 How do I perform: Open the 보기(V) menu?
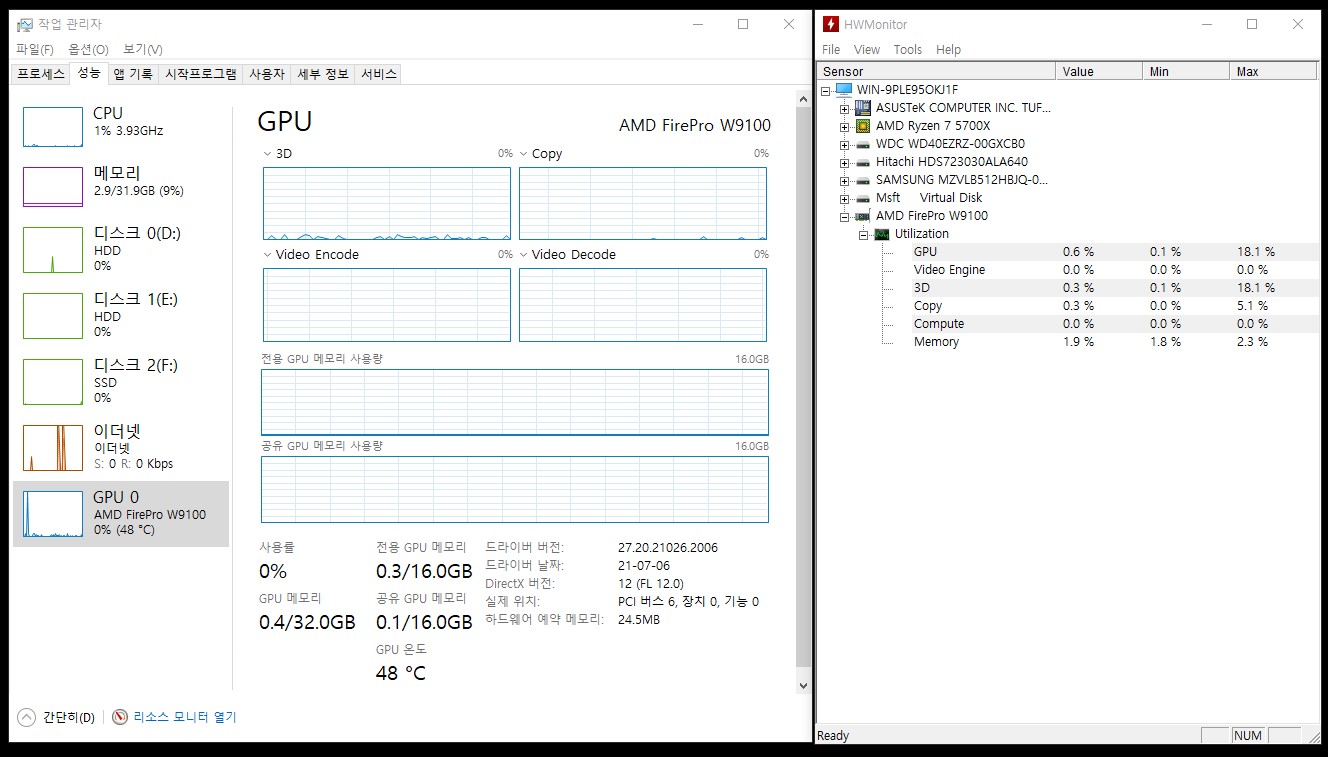[143, 49]
